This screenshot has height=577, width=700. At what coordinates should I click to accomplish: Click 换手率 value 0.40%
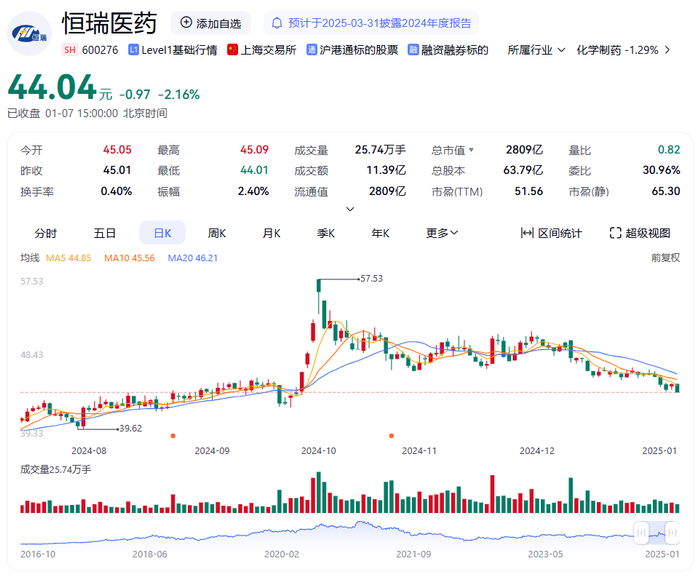pos(116,191)
